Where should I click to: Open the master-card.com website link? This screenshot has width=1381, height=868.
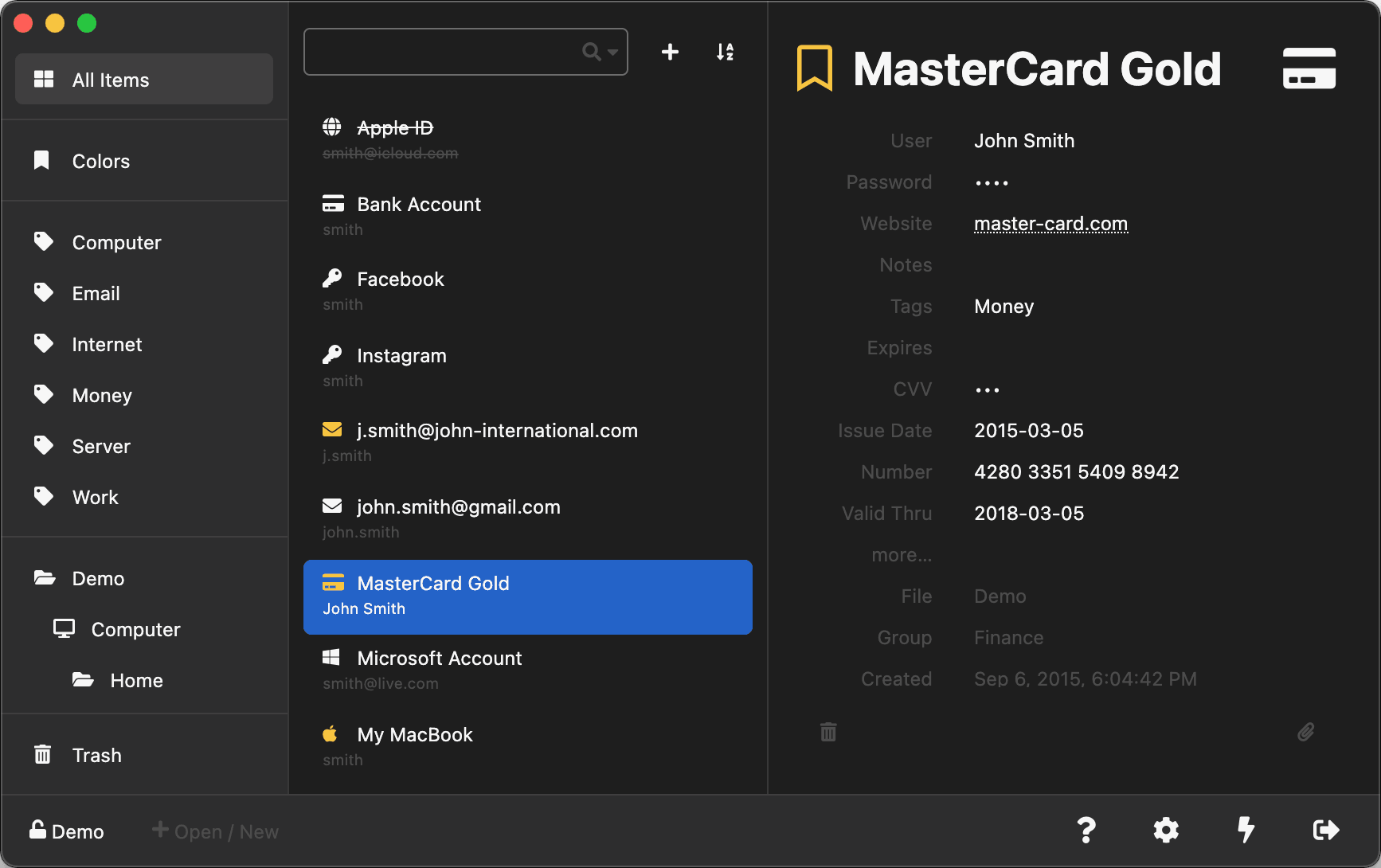pos(1050,224)
